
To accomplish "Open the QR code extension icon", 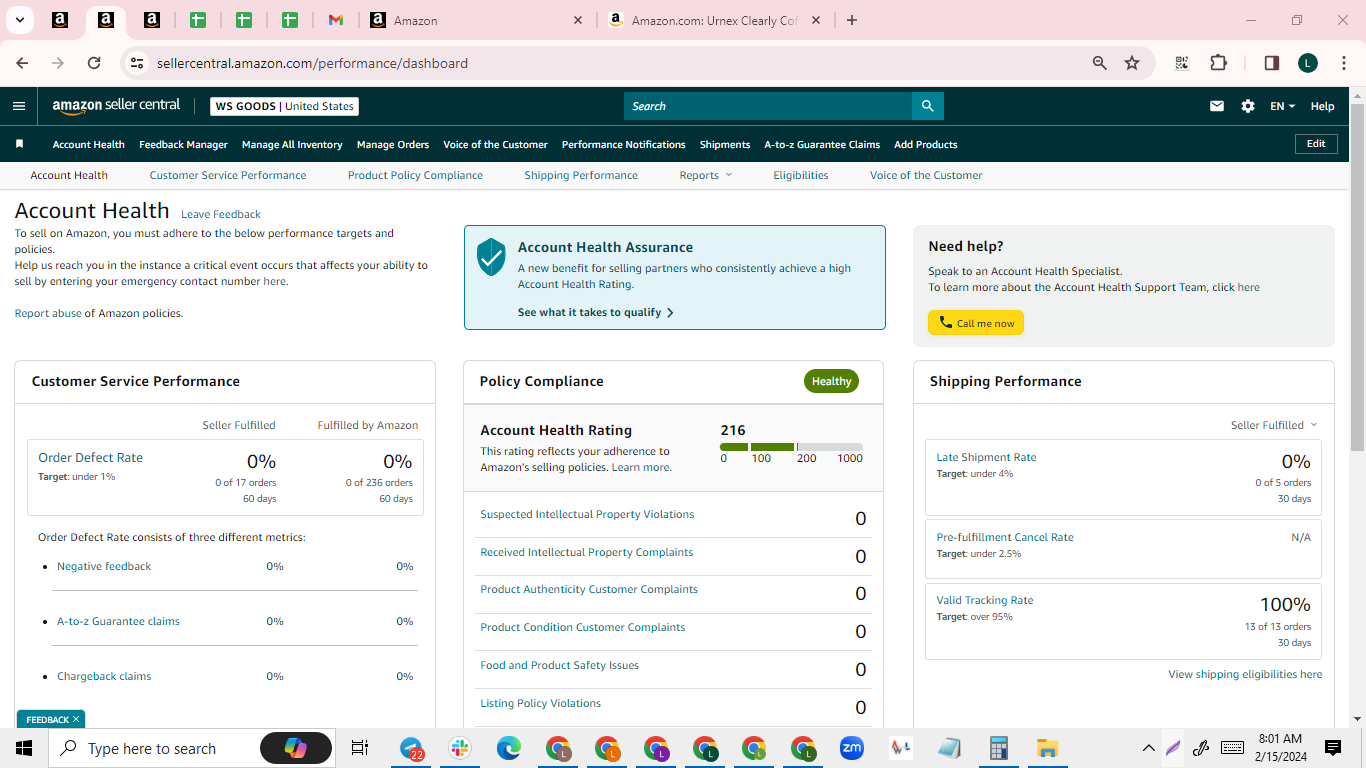I will tap(1182, 63).
